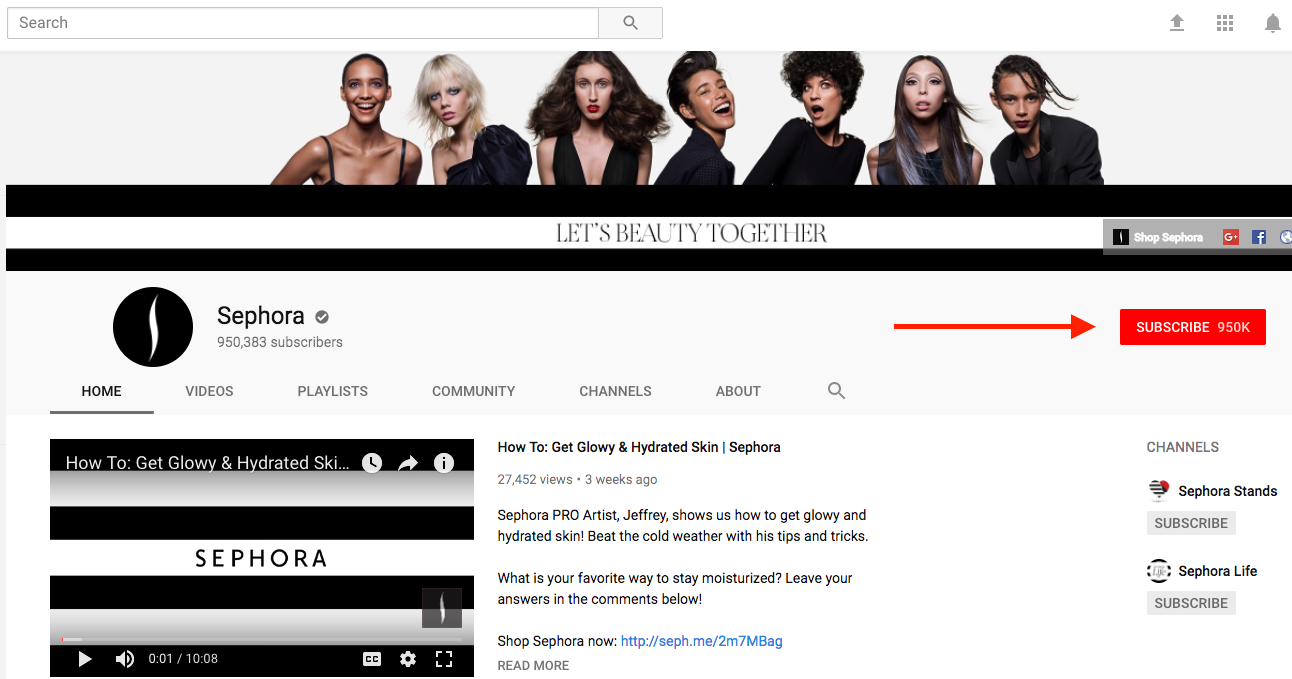This screenshot has width=1292, height=679.
Task: Open the COMMUNITY tab
Action: [x=474, y=391]
